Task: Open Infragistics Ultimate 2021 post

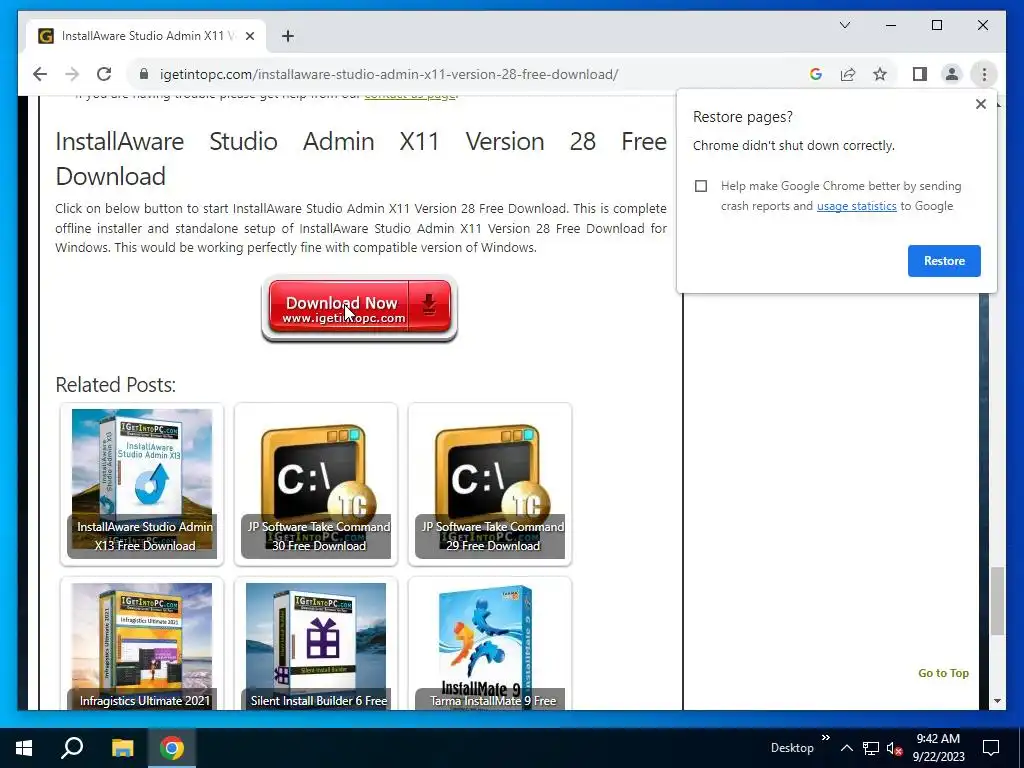Action: (x=142, y=645)
